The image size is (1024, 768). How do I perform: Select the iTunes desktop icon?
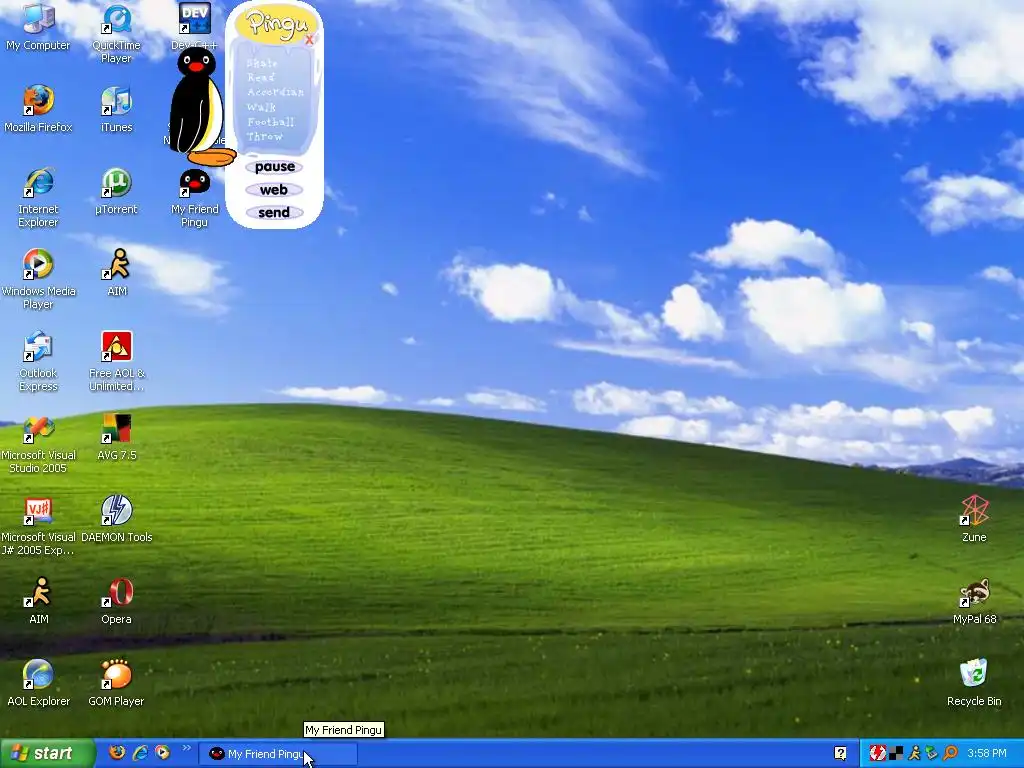(116, 109)
